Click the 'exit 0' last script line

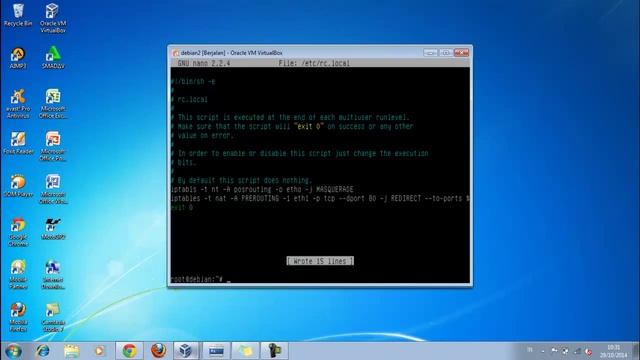coord(182,207)
